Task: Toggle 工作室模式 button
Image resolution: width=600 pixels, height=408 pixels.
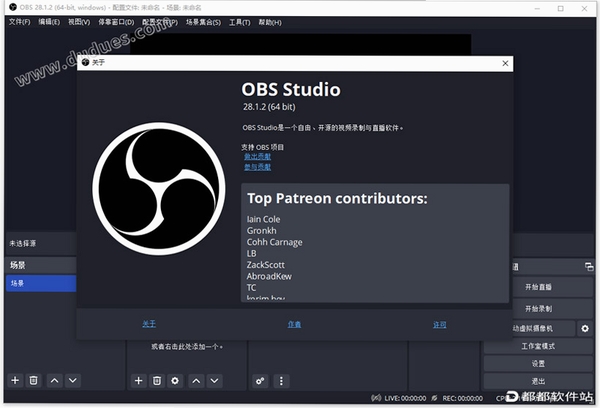Action: pos(538,346)
